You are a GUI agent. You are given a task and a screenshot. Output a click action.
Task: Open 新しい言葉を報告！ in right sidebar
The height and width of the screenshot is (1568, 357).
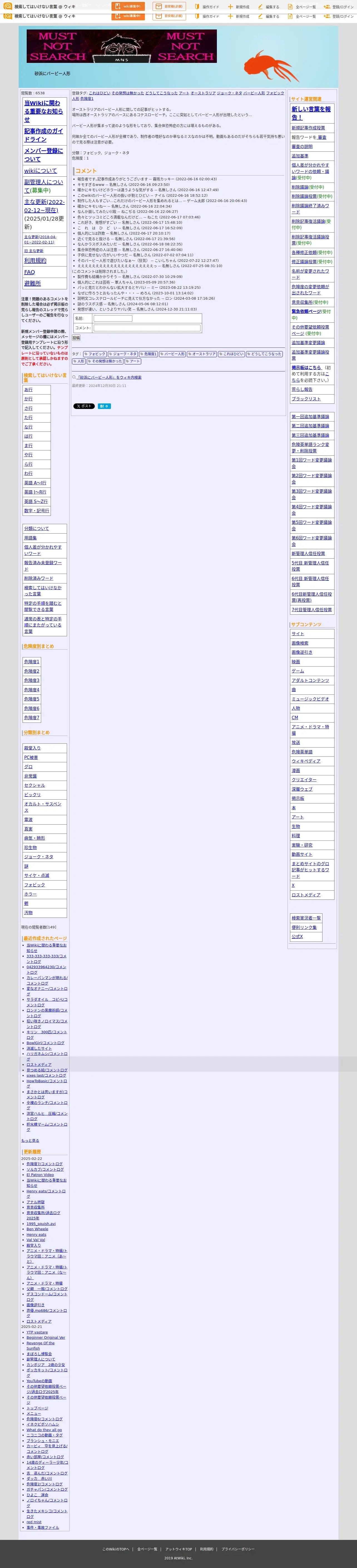(x=311, y=113)
